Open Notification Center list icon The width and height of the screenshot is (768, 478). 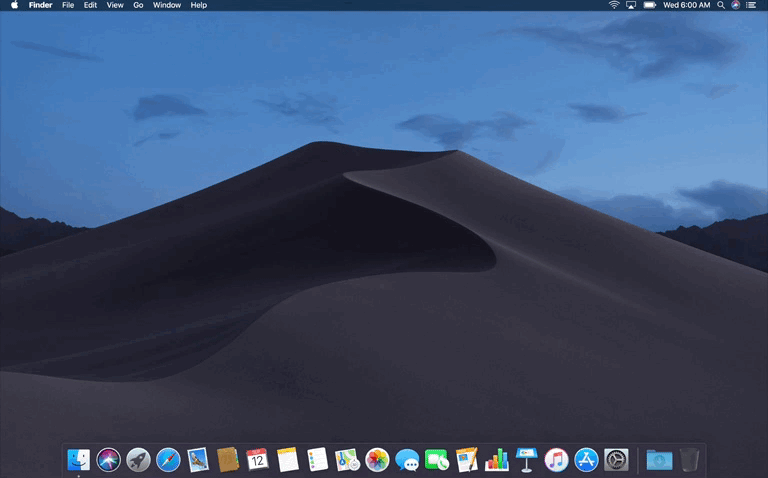coord(750,5)
